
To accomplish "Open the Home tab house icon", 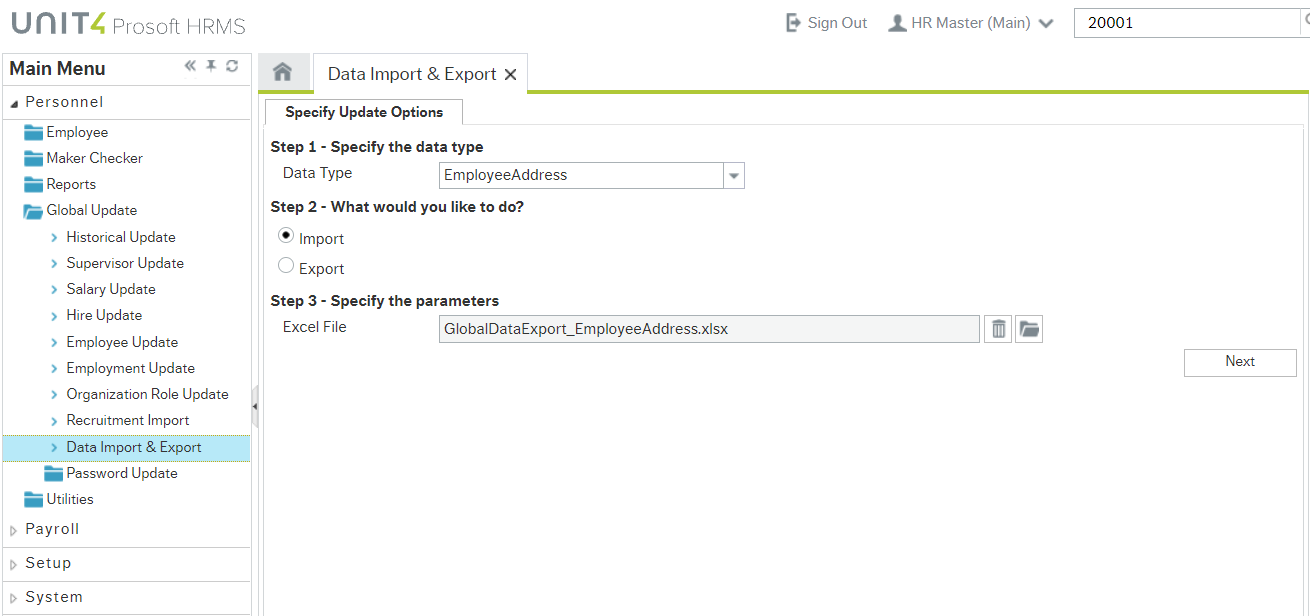I will [x=283, y=72].
